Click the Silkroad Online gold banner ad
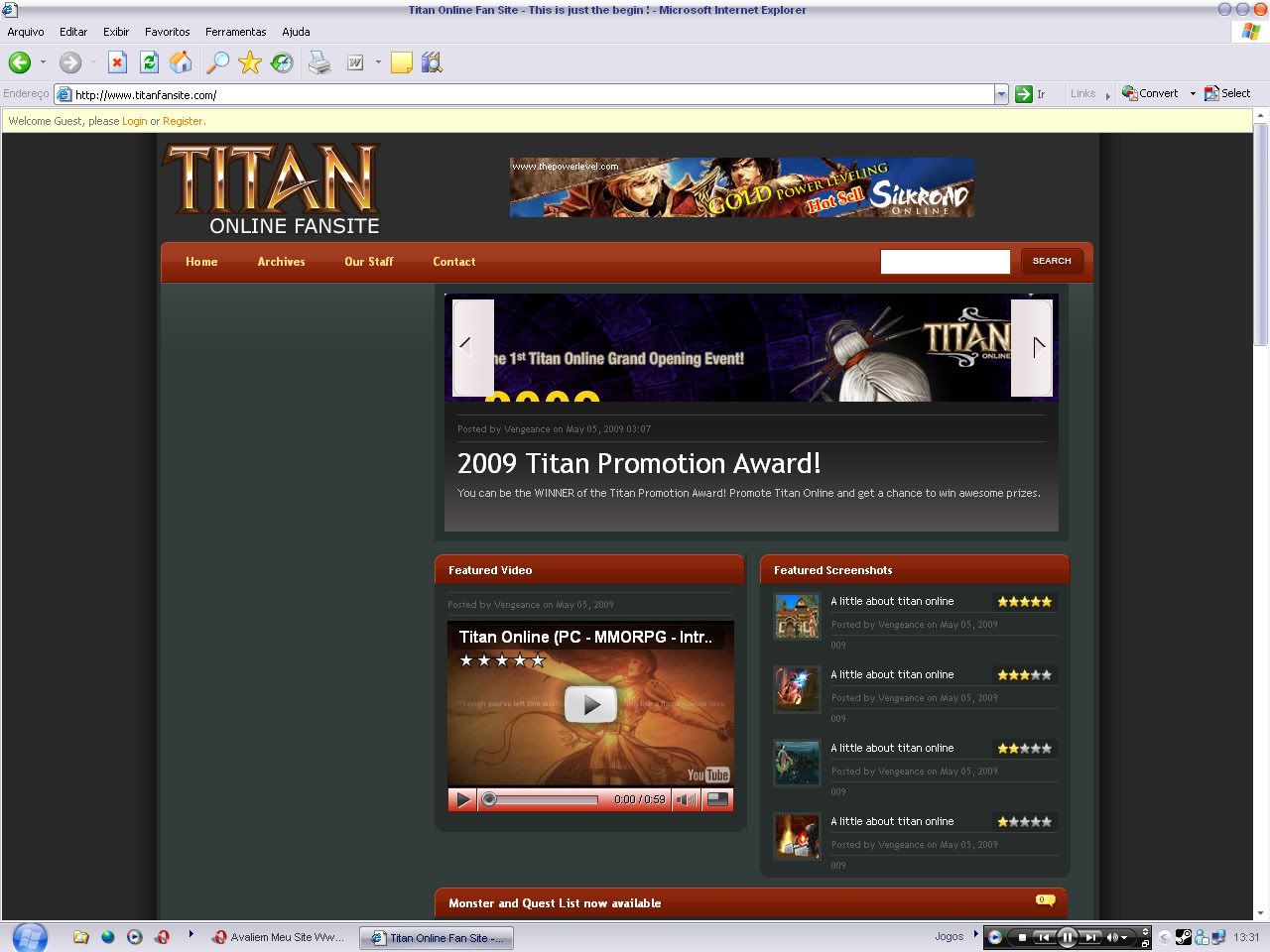Image resolution: width=1270 pixels, height=952 pixels. (x=741, y=186)
